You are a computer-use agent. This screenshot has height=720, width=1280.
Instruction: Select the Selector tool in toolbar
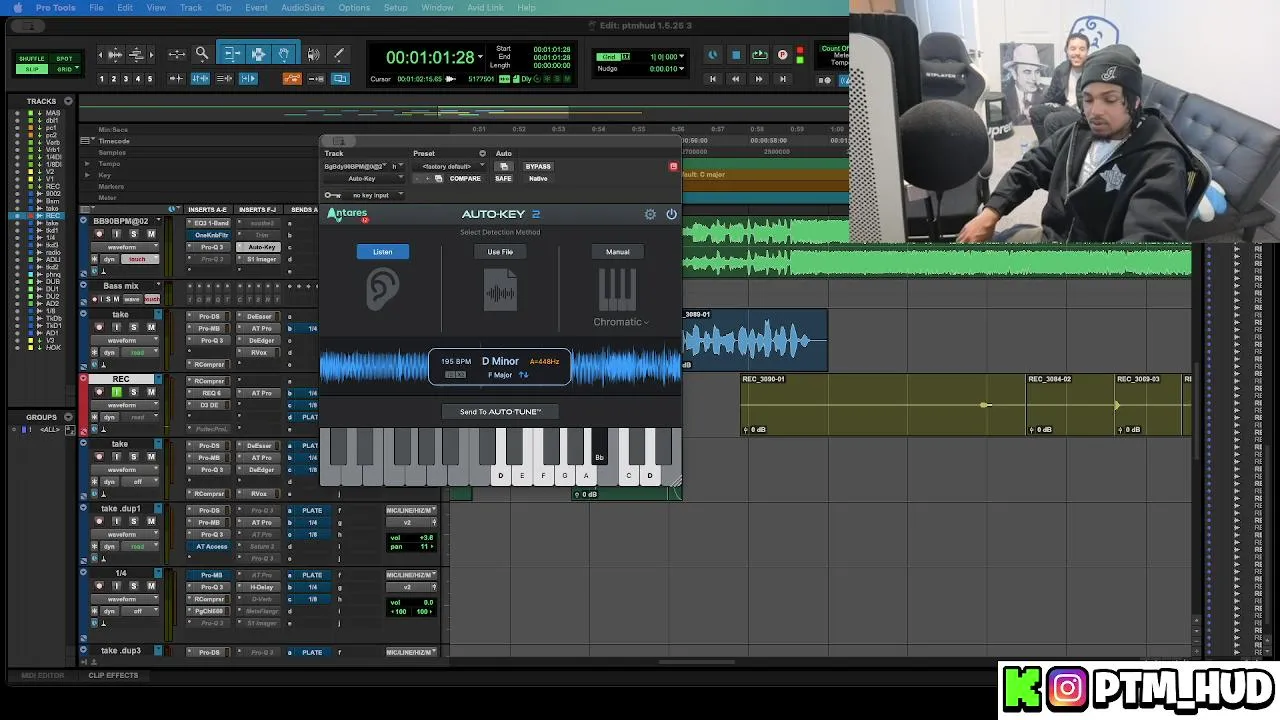258,54
